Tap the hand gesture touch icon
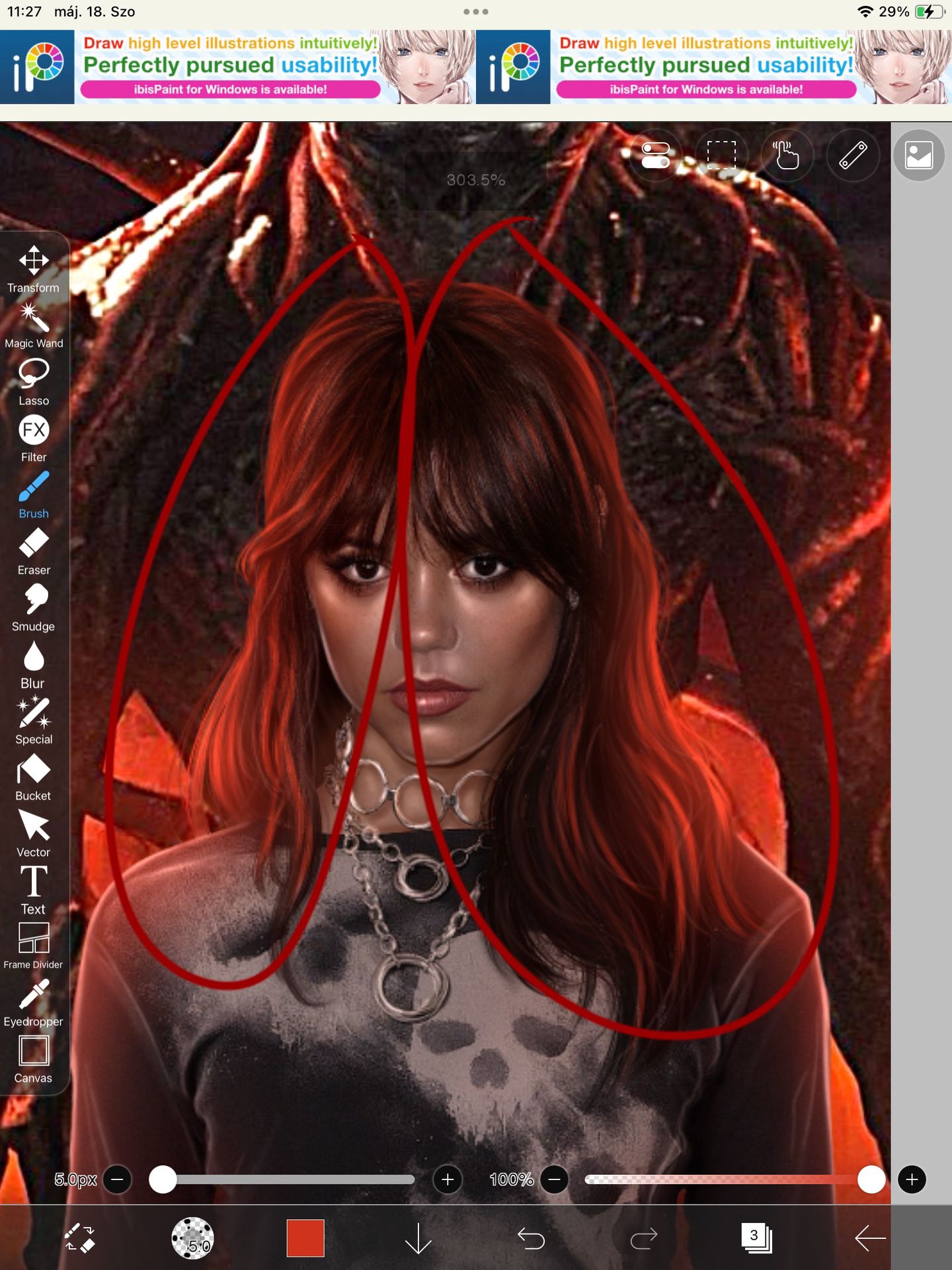Image resolution: width=952 pixels, height=1270 pixels. [x=787, y=156]
